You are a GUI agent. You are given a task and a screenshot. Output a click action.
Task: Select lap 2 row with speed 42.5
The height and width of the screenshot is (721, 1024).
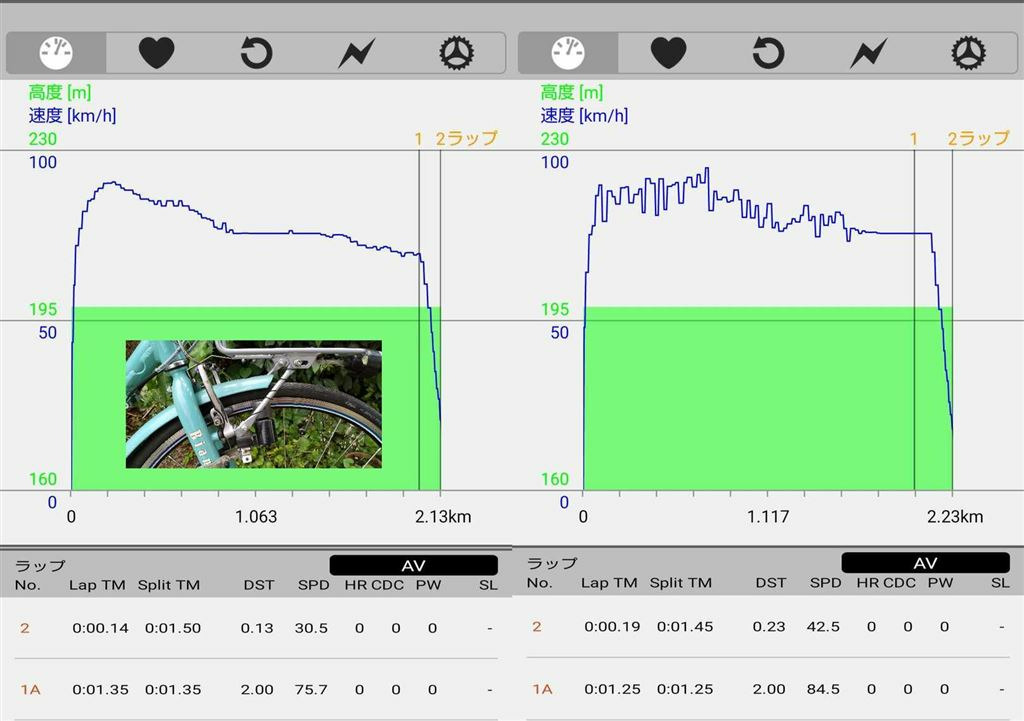[x=768, y=626]
